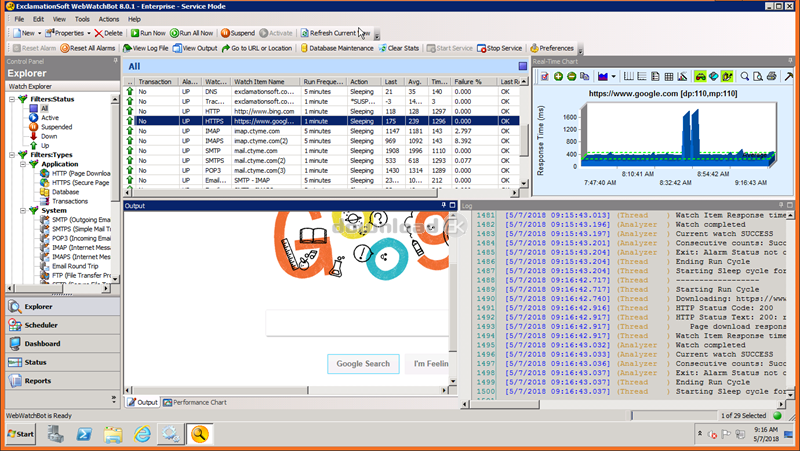Open Properties for the selected watch

(x=64, y=33)
